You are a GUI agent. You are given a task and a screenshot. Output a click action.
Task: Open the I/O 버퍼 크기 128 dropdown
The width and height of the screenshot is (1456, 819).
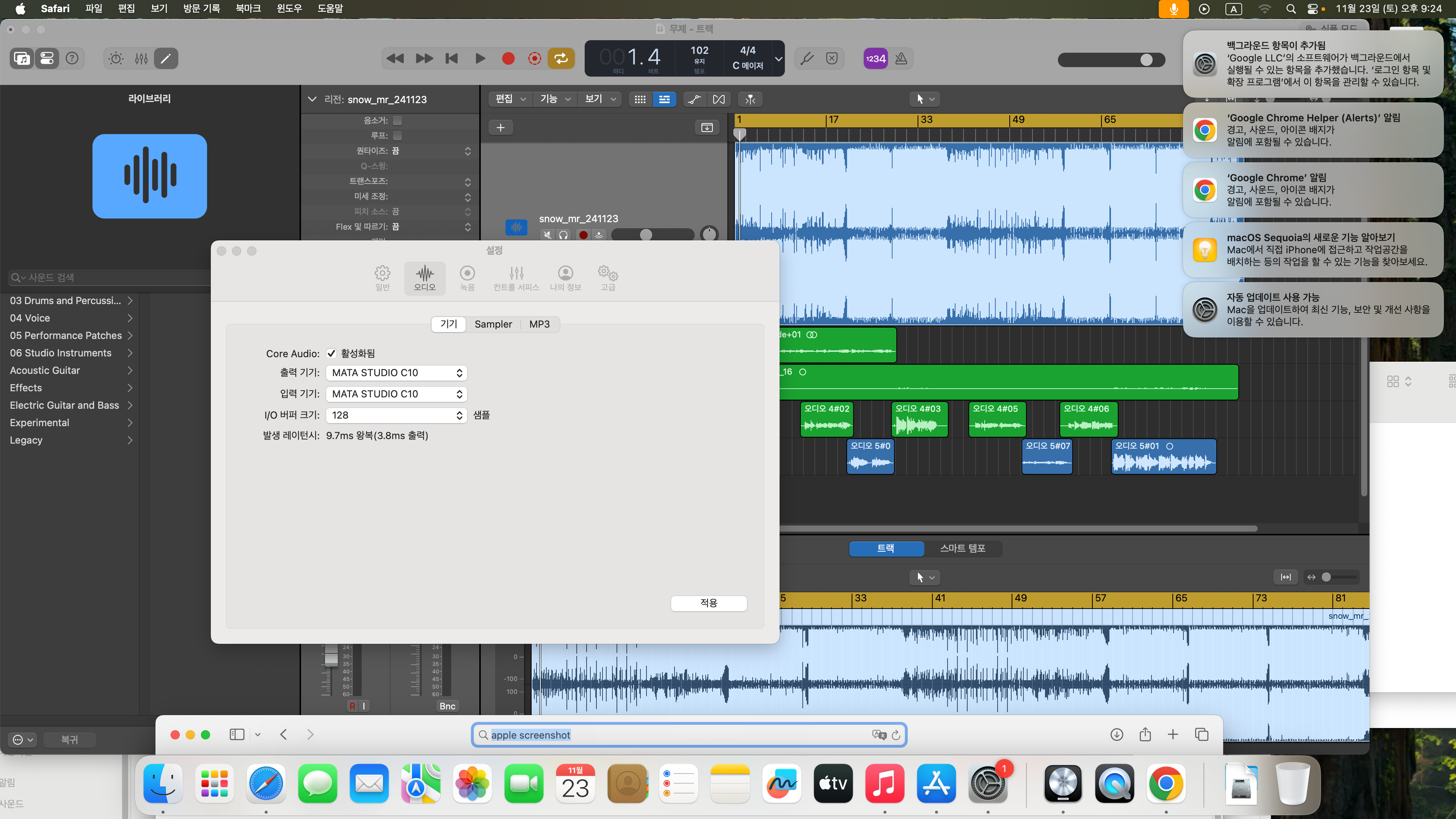click(396, 416)
